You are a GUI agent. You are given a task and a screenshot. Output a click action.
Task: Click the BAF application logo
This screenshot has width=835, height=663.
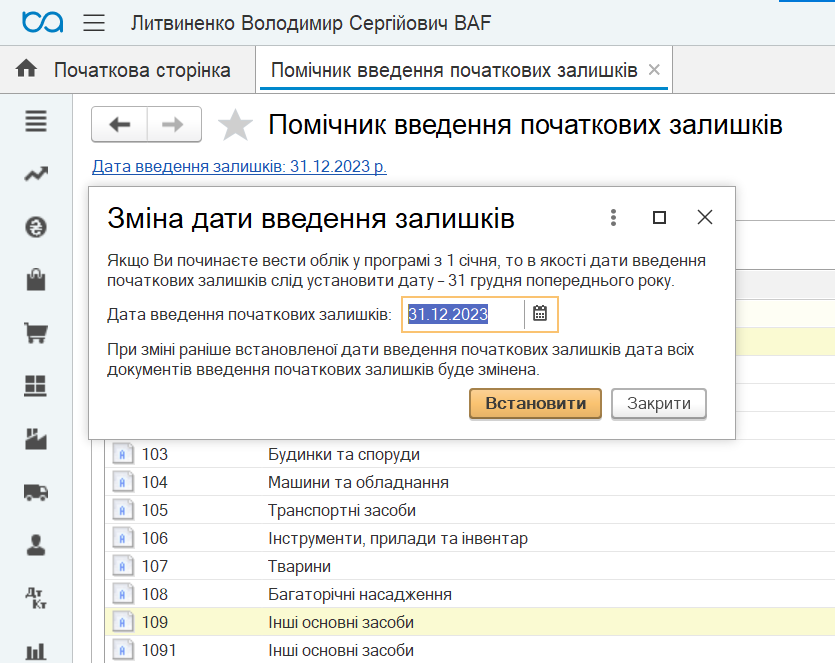[43, 22]
